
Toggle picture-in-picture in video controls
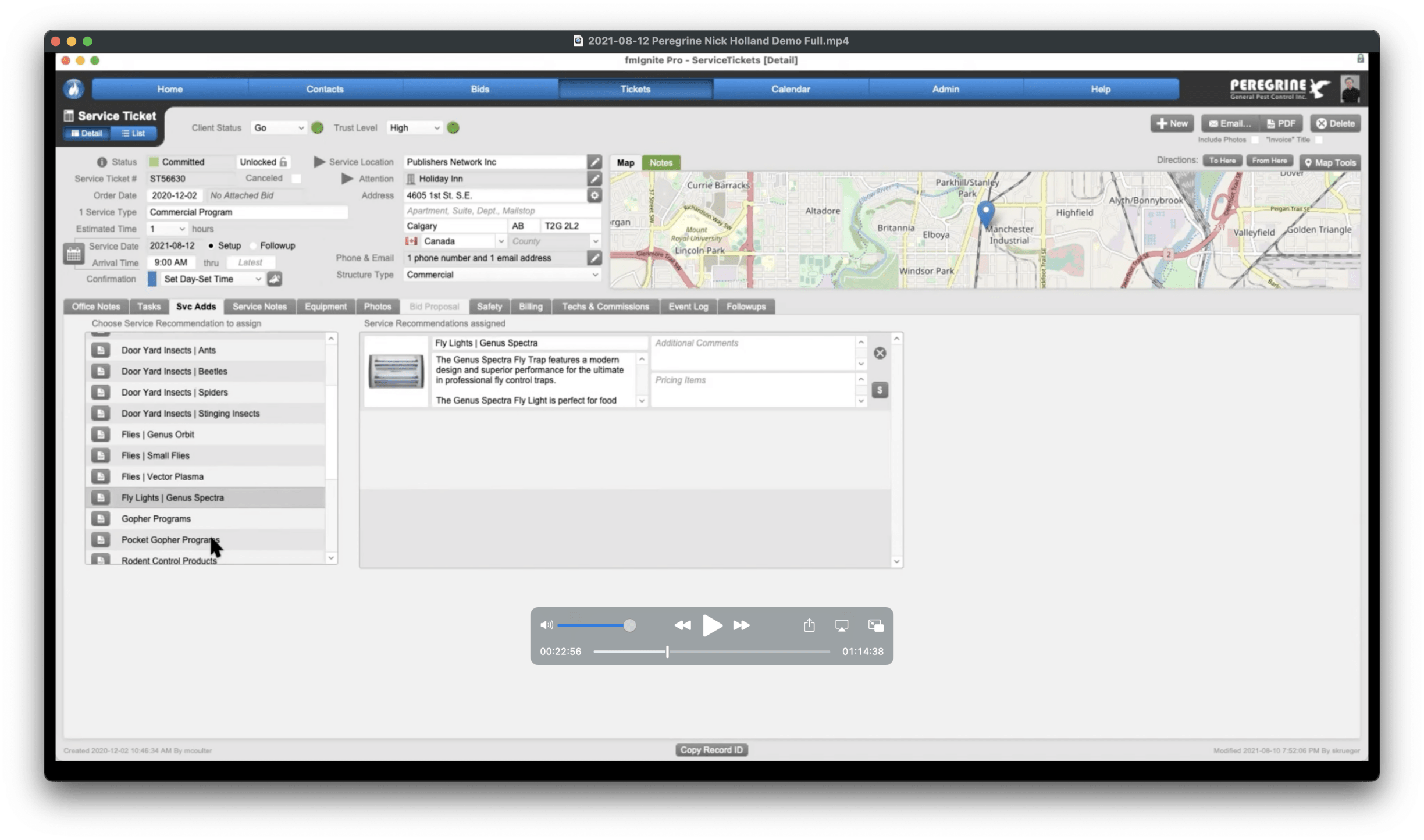[x=875, y=625]
